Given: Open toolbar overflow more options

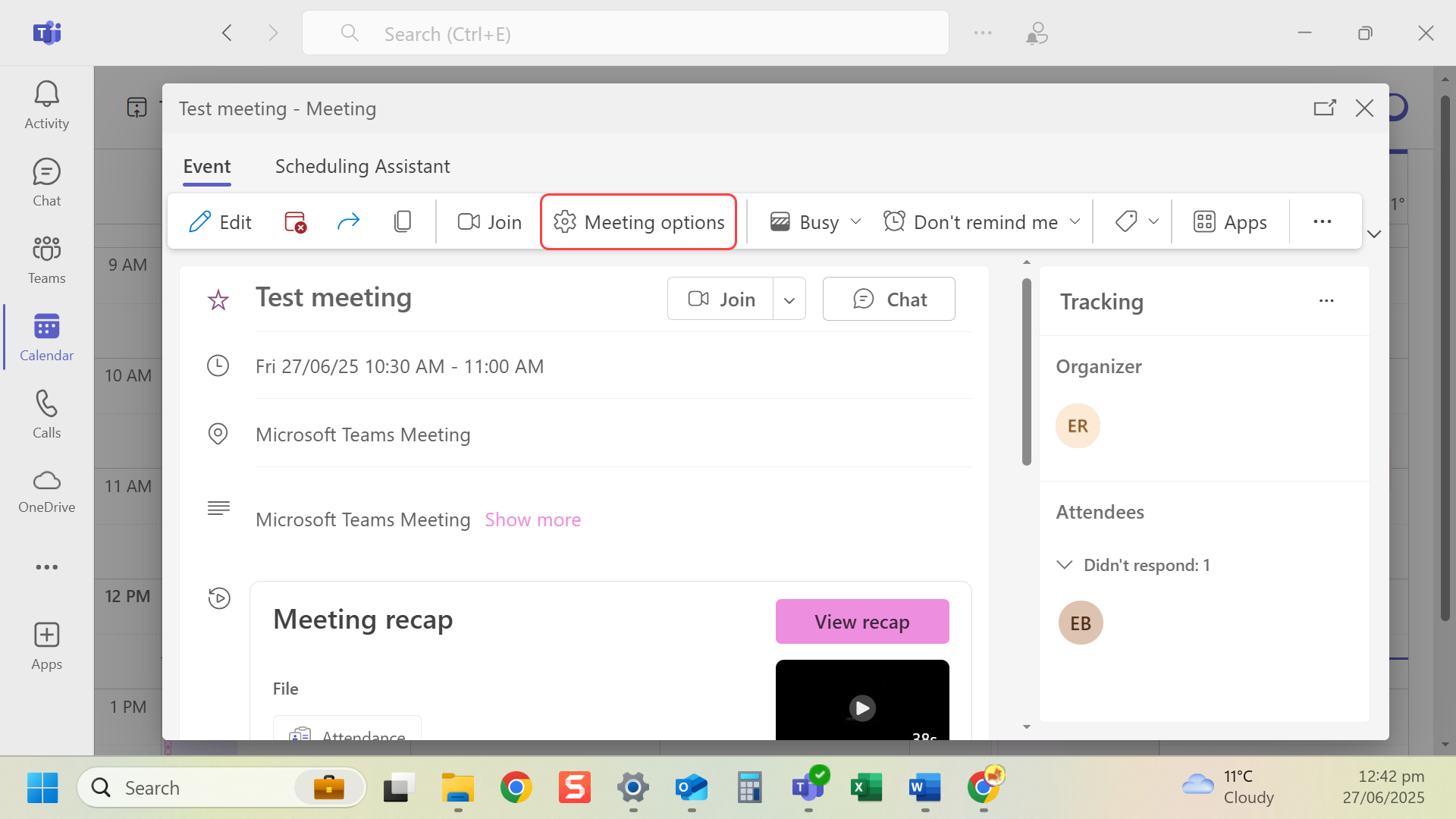Looking at the screenshot, I should tap(1323, 221).
